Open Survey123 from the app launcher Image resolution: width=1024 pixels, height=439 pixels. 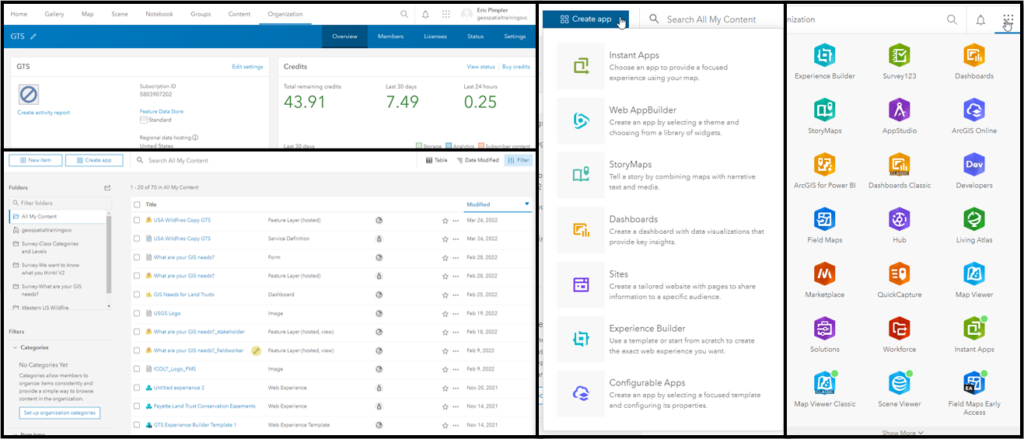(899, 54)
